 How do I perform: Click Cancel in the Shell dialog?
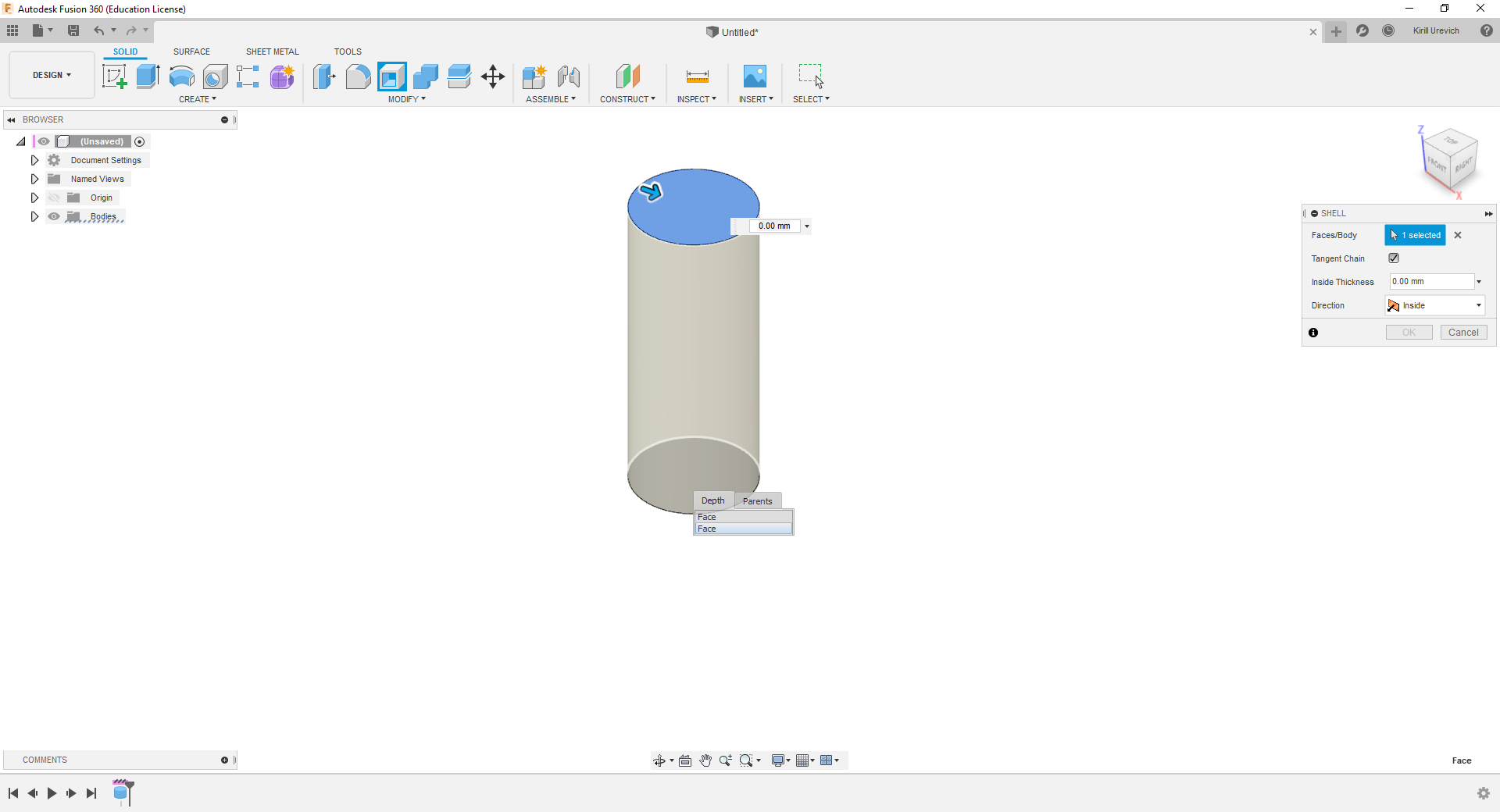click(1463, 333)
